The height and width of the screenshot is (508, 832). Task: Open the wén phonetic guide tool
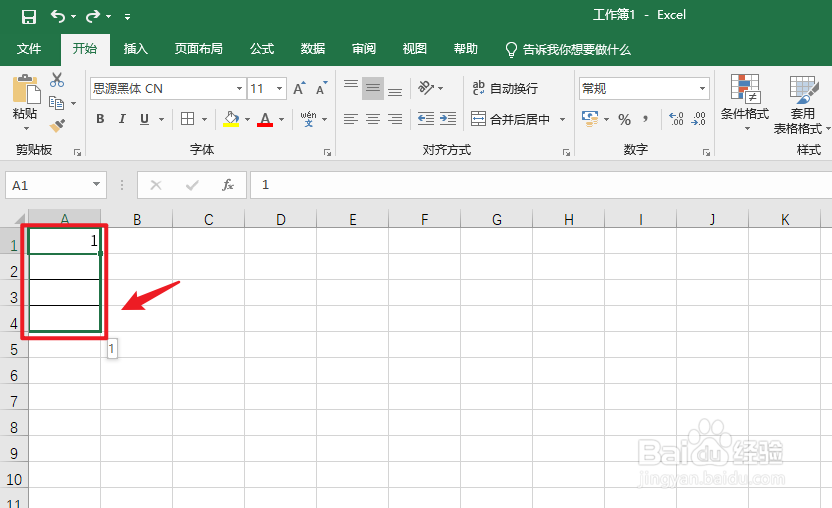tap(308, 119)
